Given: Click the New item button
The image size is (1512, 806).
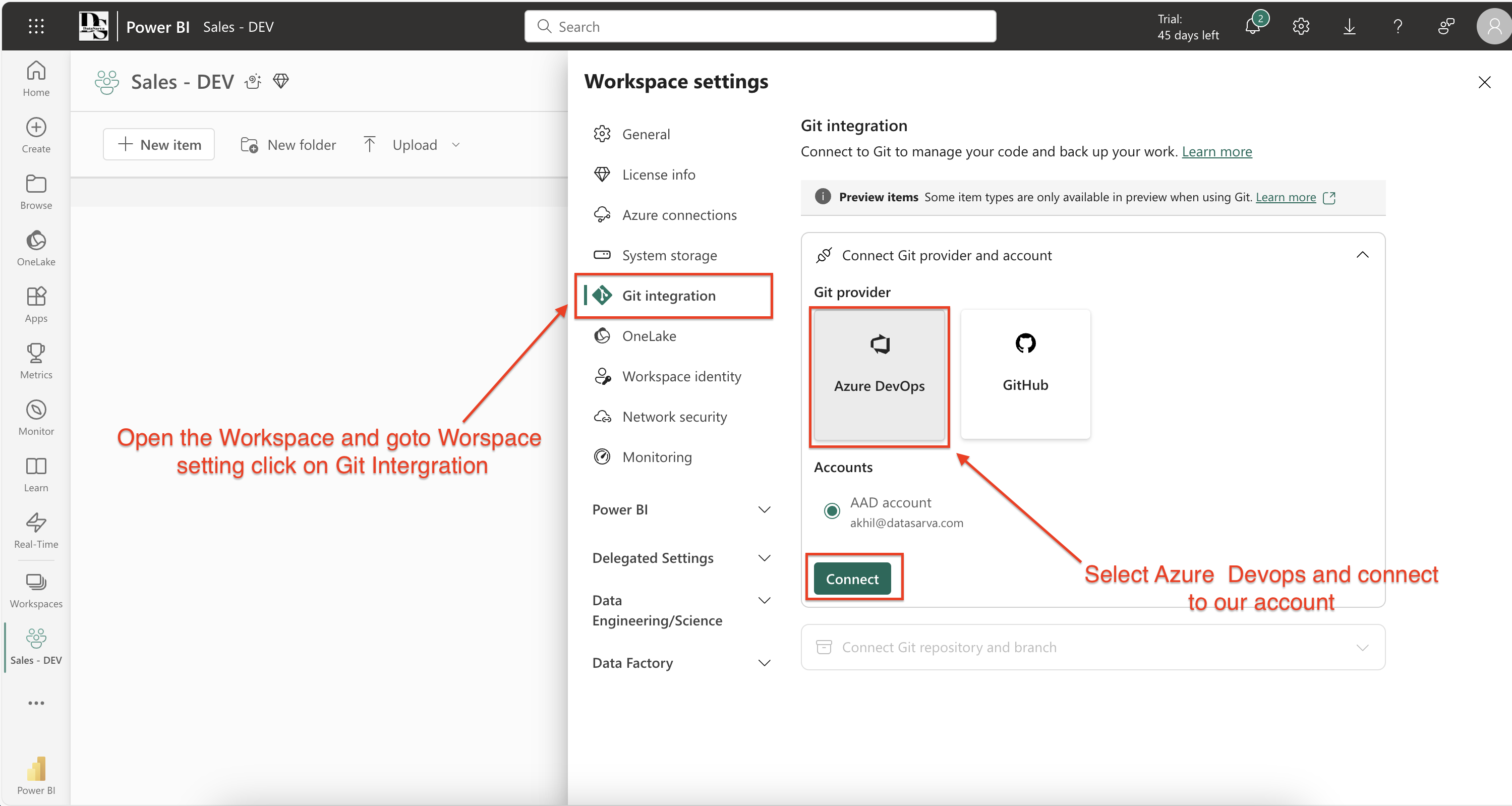Looking at the screenshot, I should (x=158, y=144).
